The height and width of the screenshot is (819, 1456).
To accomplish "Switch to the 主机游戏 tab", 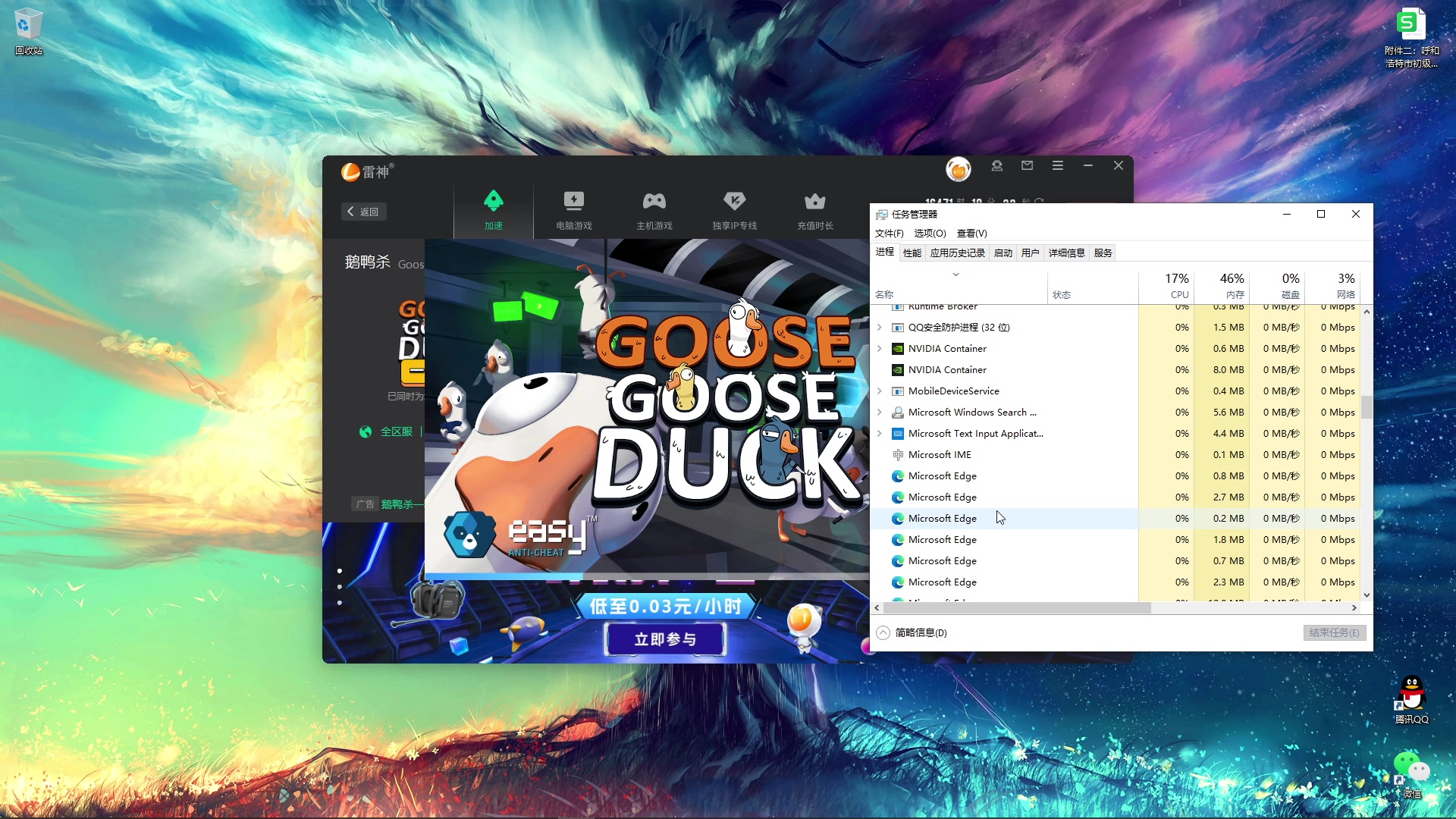I will pos(654,210).
